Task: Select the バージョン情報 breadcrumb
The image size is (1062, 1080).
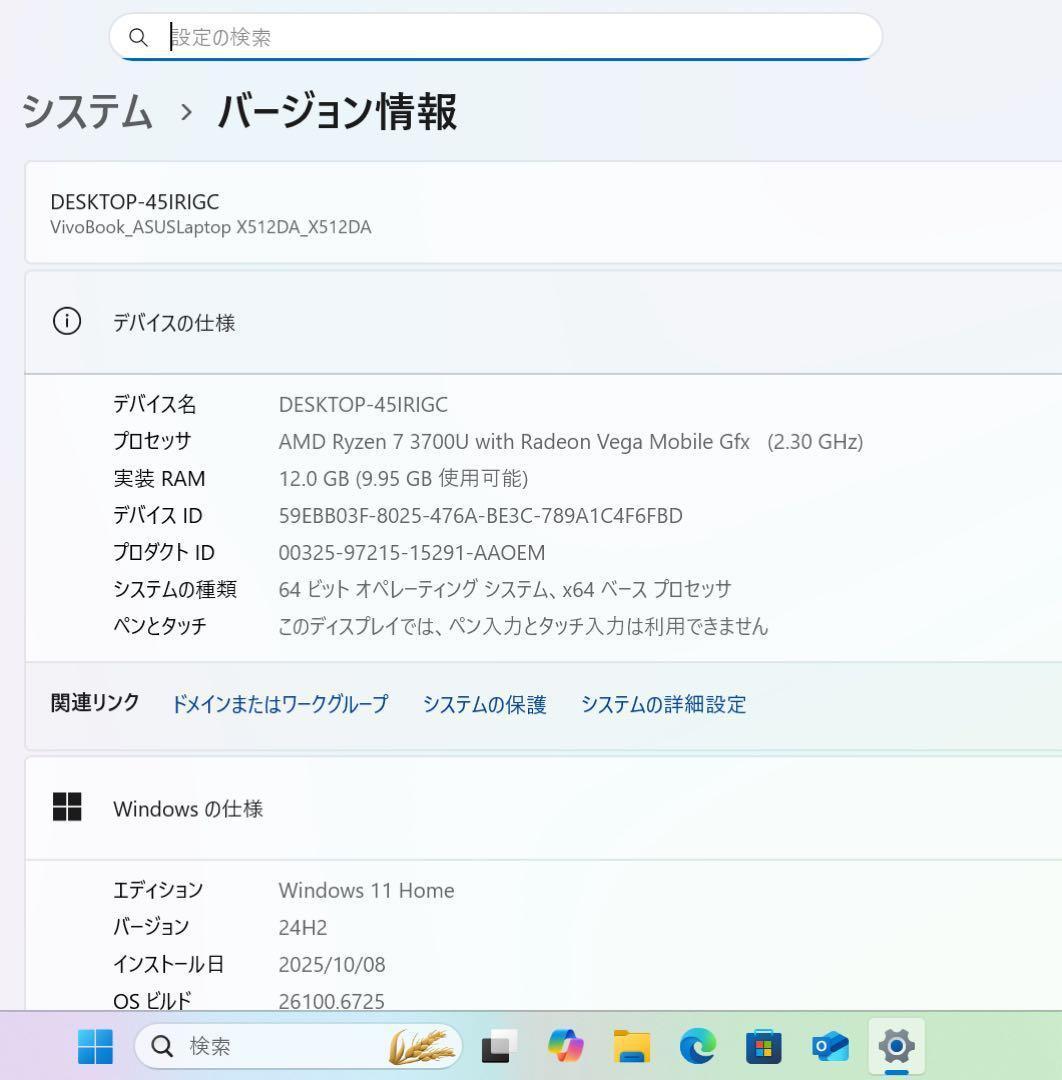Action: 338,113
